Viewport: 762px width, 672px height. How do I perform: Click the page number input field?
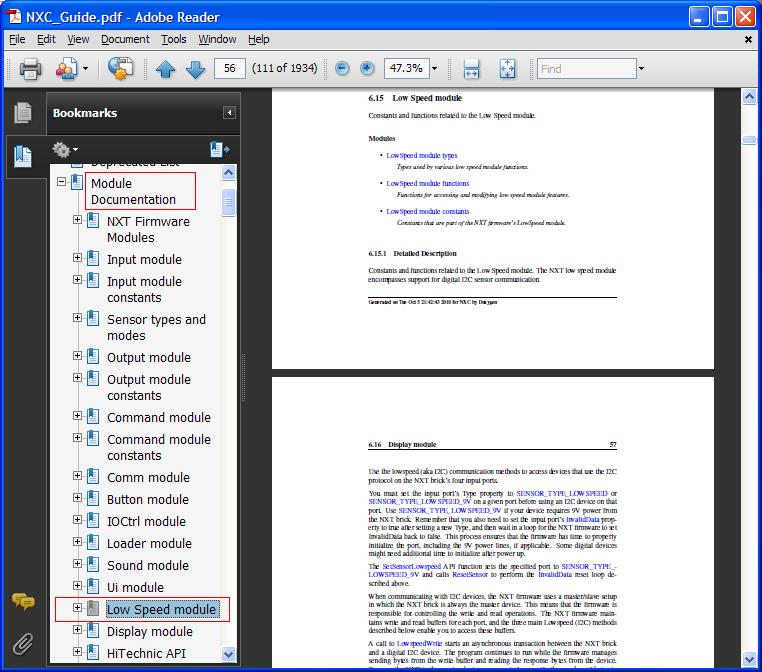(230, 69)
